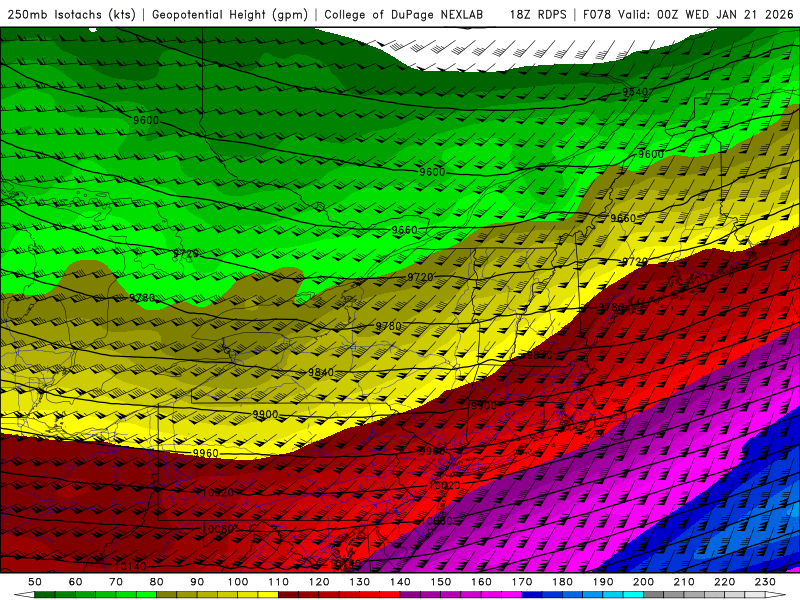Screen dimensions: 800x600
Task: Click the "Geopotential Height (gpm)" header text
Action: (x=230, y=14)
